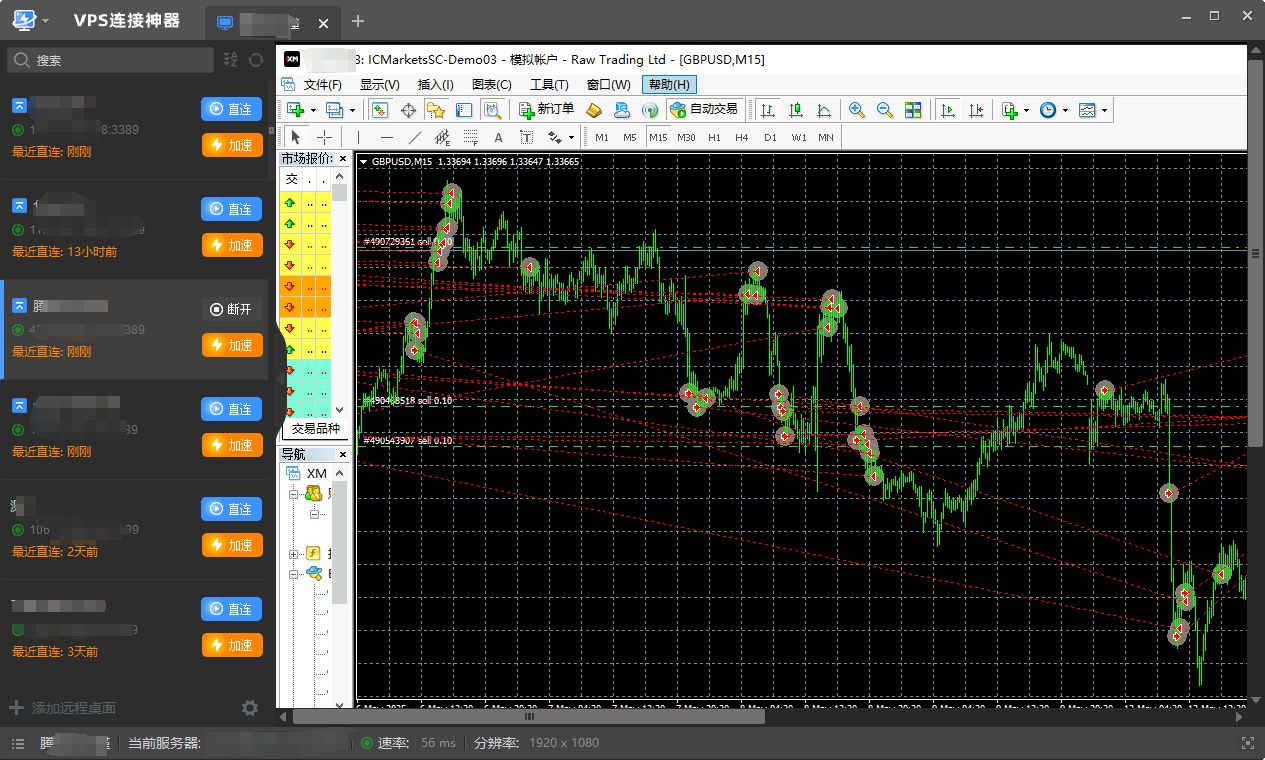Image resolution: width=1265 pixels, height=760 pixels.
Task: Draw a vertical line tool
Action: point(358,137)
